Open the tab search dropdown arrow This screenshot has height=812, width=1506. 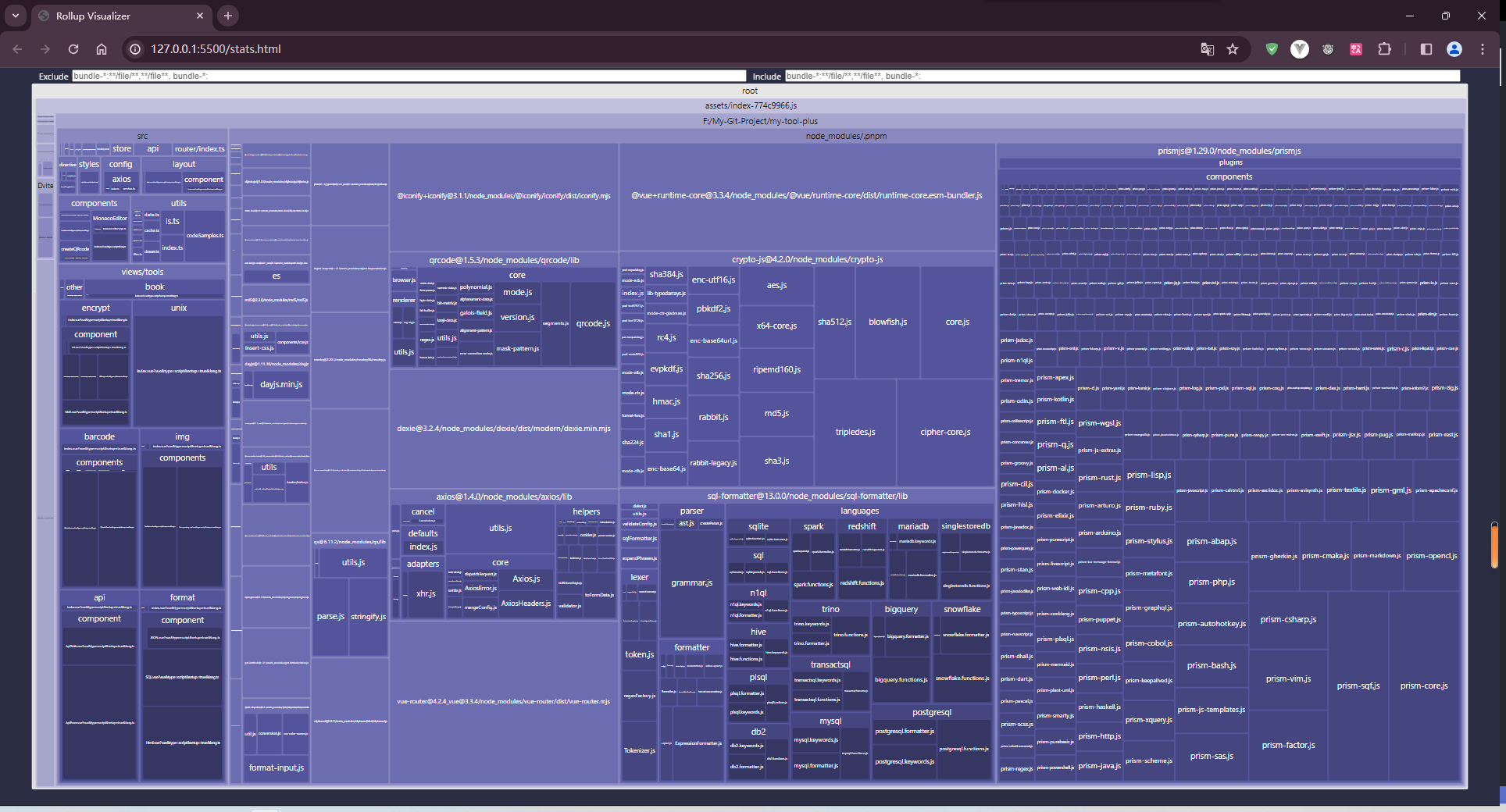pyautogui.click(x=16, y=16)
